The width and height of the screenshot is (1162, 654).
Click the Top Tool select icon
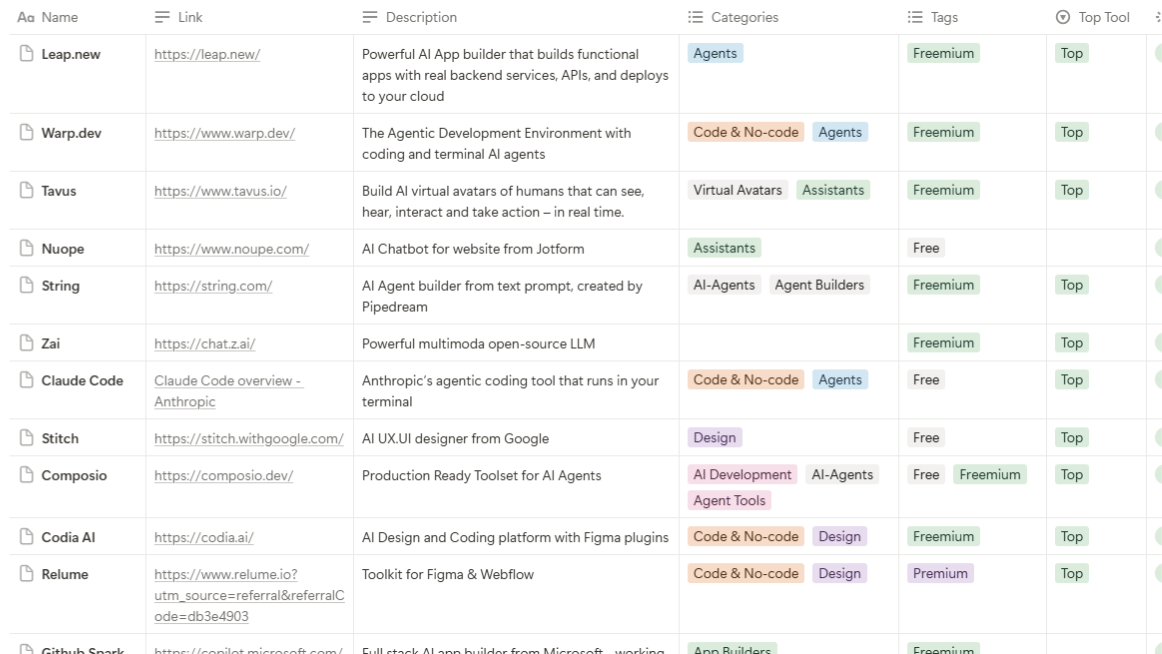pos(1063,17)
